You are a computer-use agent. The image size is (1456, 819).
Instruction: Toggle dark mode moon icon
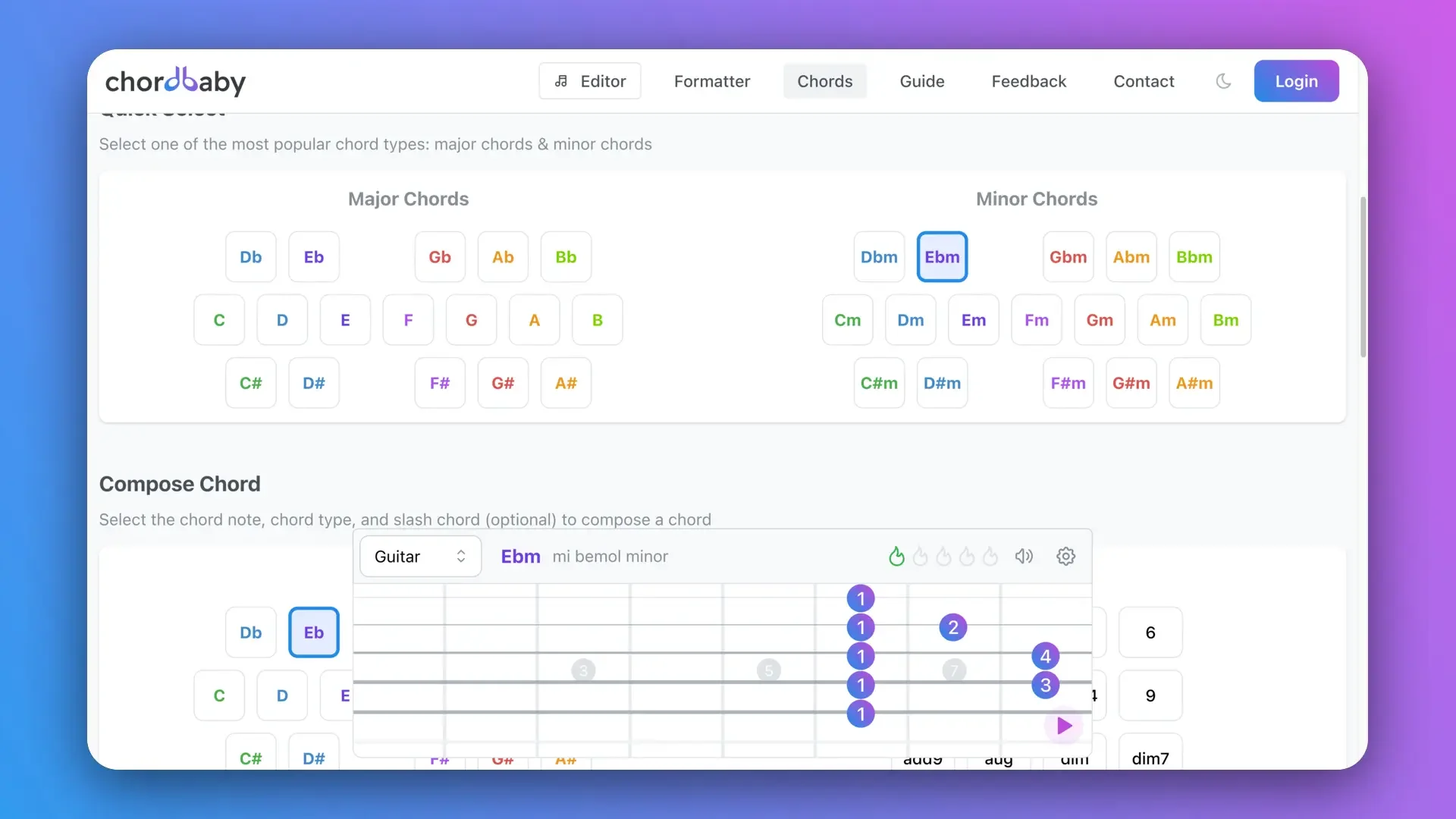pyautogui.click(x=1223, y=81)
